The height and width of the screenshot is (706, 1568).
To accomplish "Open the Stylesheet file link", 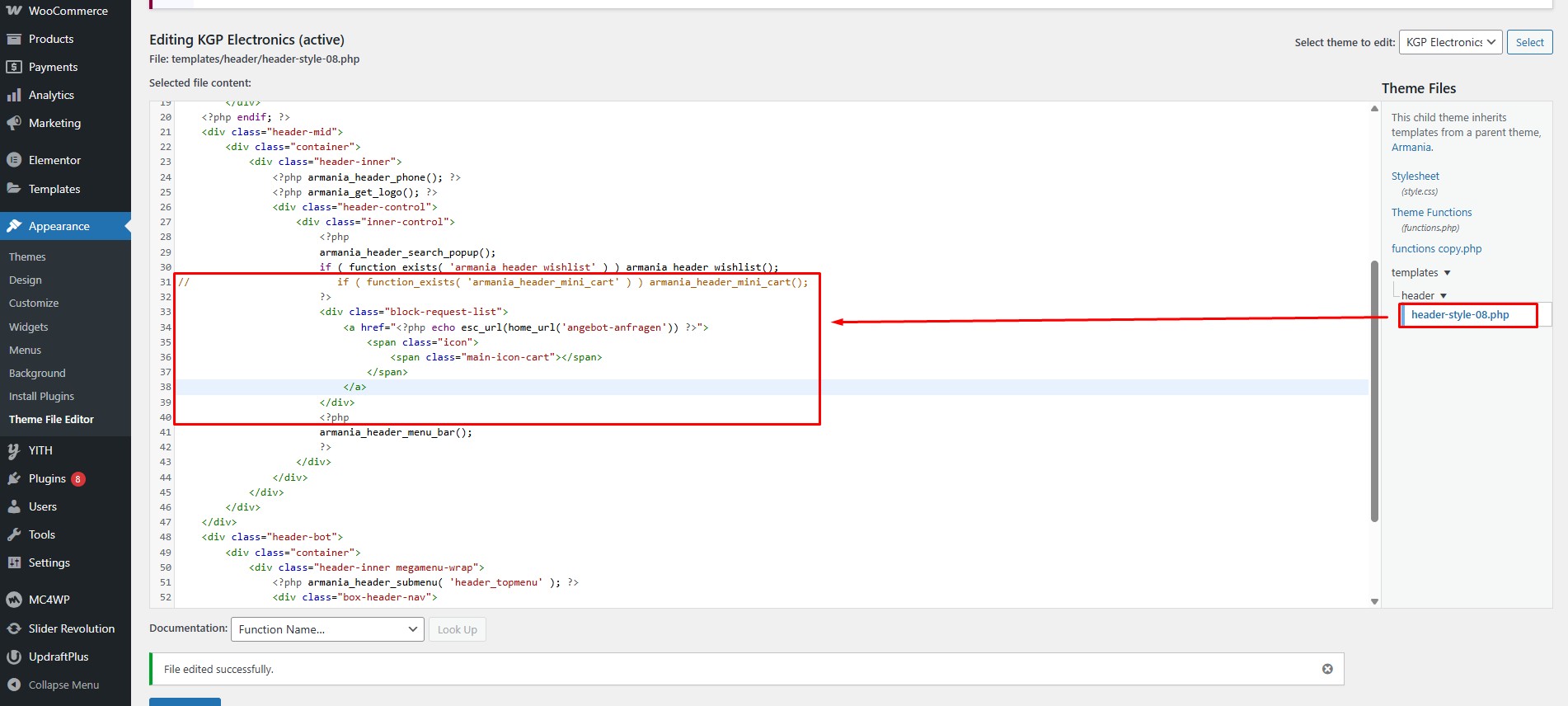I will (x=1415, y=176).
